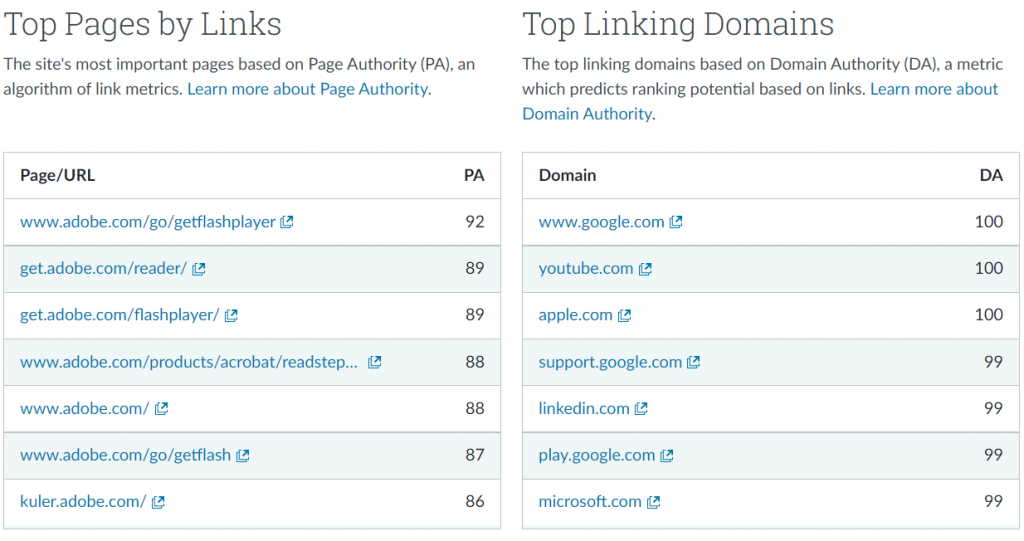Open external-link icon beside kuler.adobe.com/
1024x541 pixels.
[158, 502]
